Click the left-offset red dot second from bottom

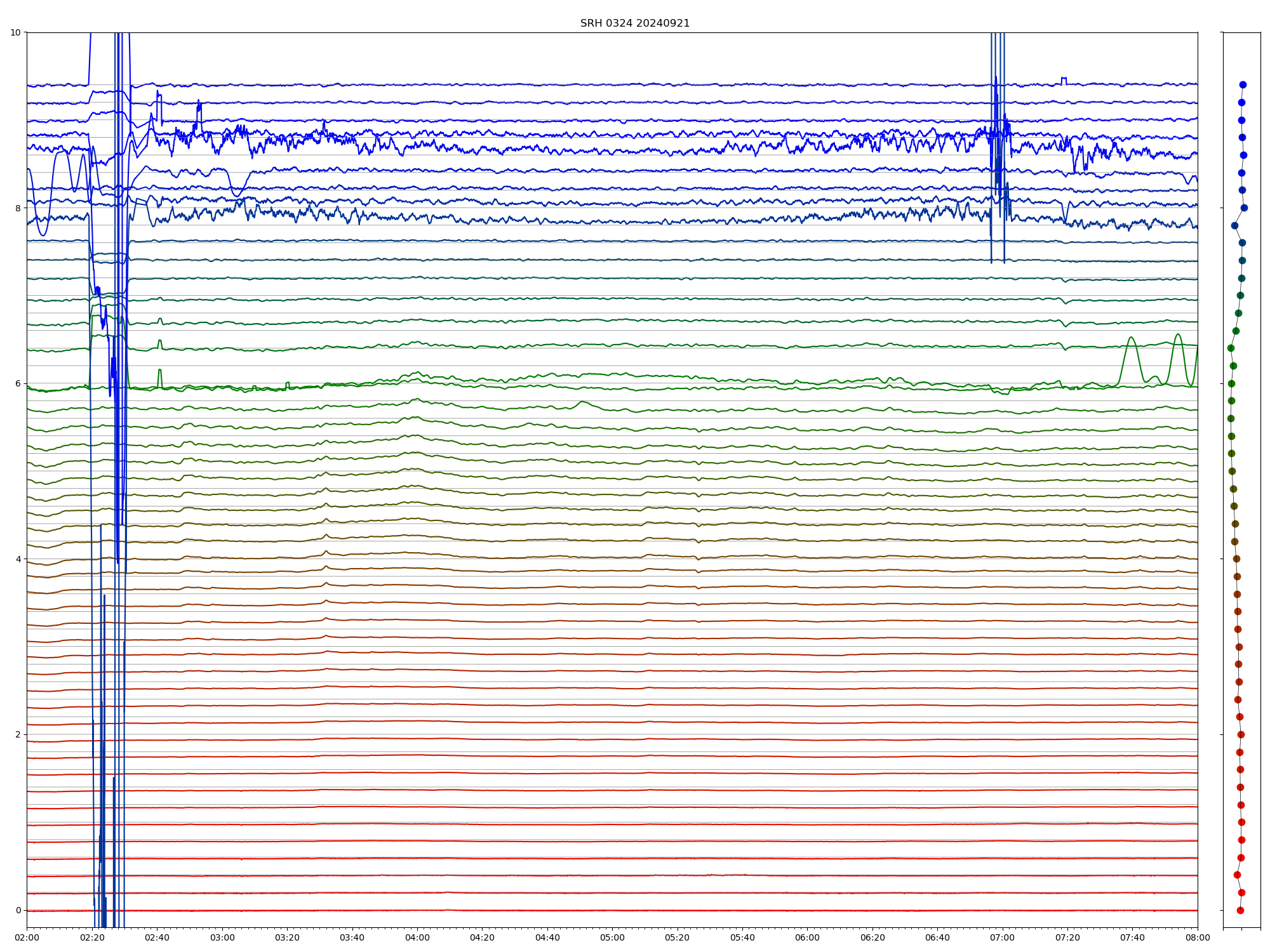pos(1237,875)
